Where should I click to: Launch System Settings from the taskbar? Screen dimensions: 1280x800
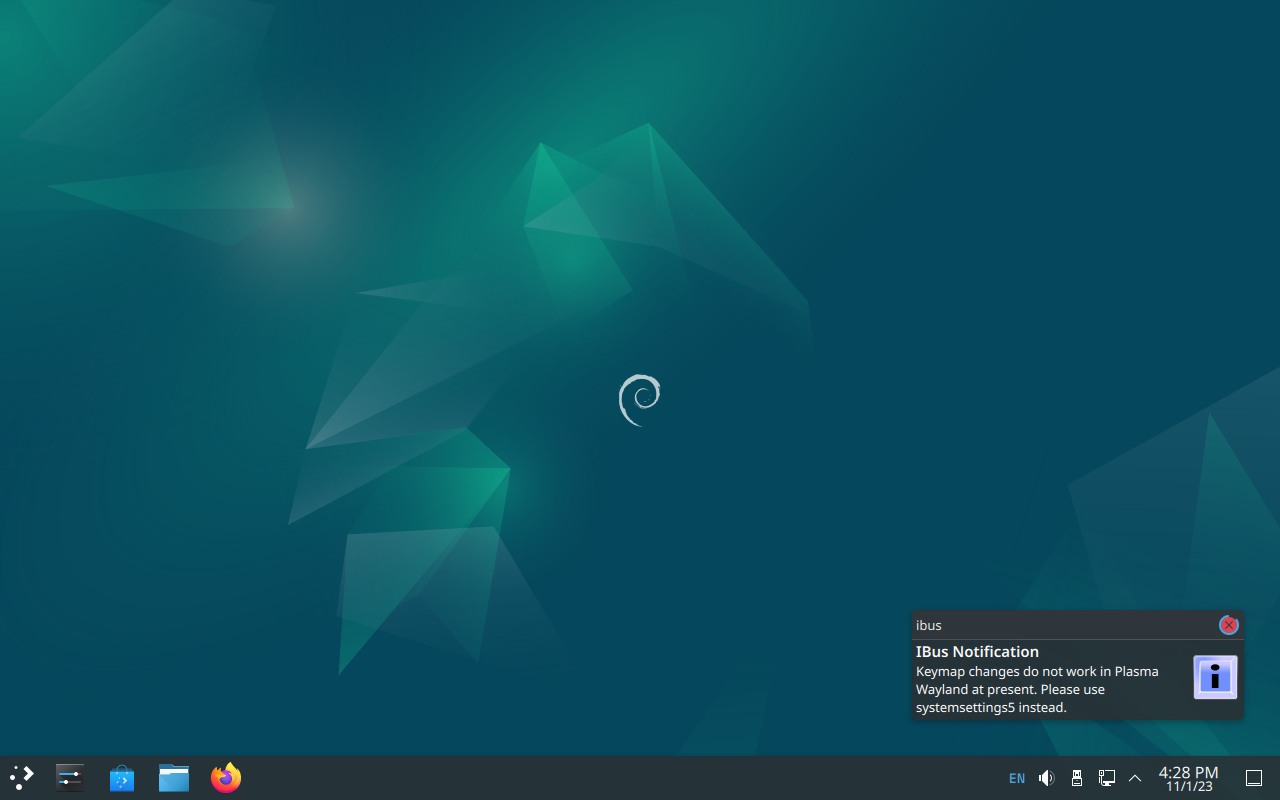70,777
